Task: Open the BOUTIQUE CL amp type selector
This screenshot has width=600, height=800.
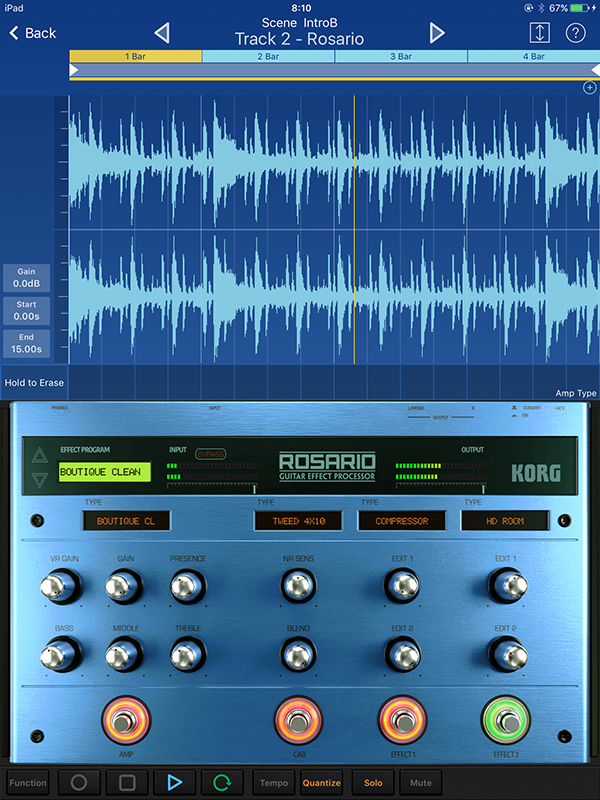Action: (126, 521)
